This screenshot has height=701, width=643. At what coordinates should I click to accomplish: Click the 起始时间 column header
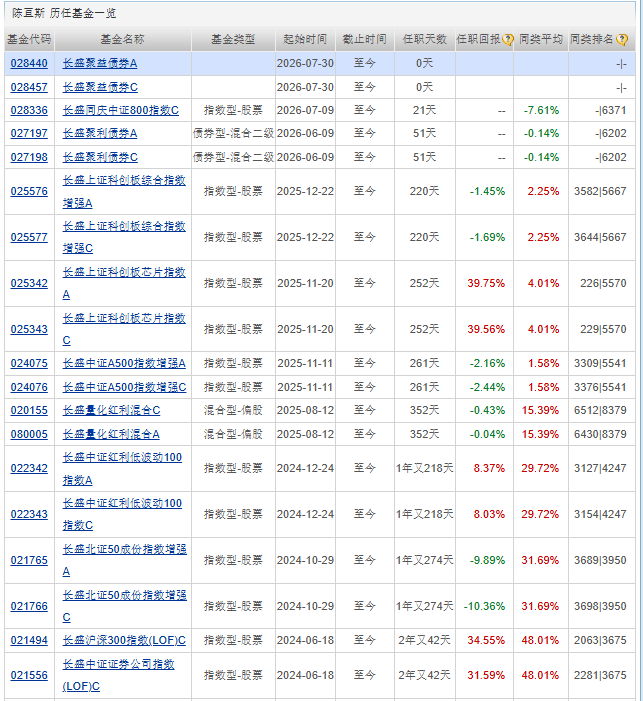305,39
